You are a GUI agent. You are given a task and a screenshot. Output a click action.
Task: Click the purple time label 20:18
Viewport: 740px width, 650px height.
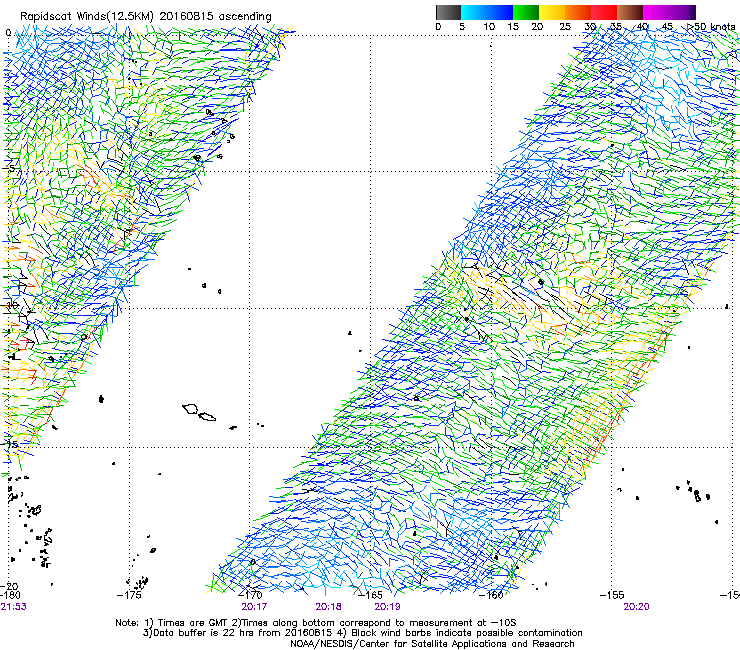[328, 606]
